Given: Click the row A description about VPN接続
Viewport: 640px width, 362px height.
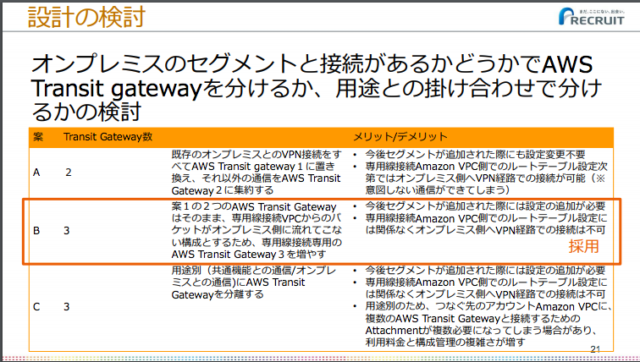Looking at the screenshot, I should tap(256, 172).
